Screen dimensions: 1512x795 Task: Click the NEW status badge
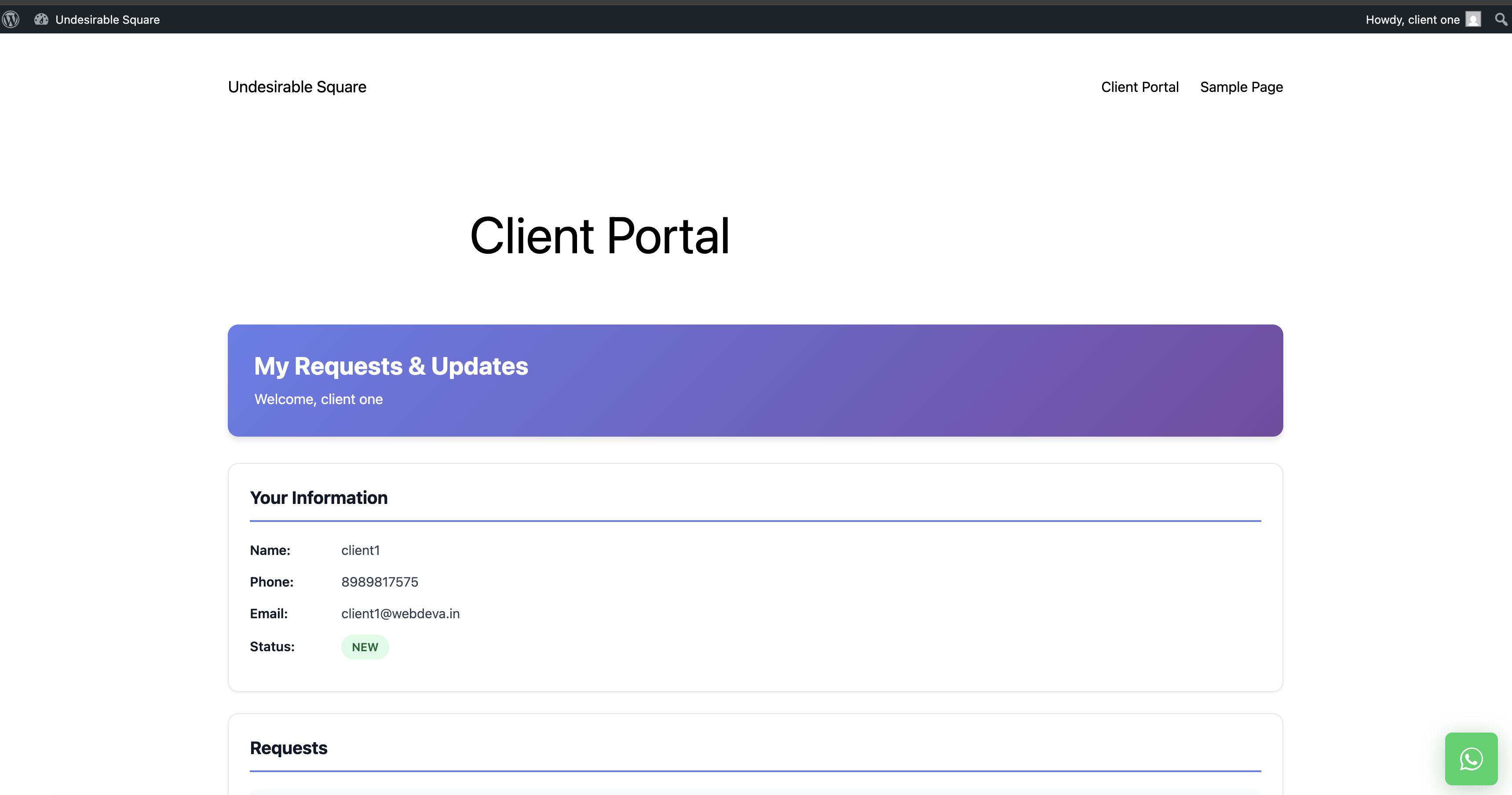pyautogui.click(x=365, y=646)
